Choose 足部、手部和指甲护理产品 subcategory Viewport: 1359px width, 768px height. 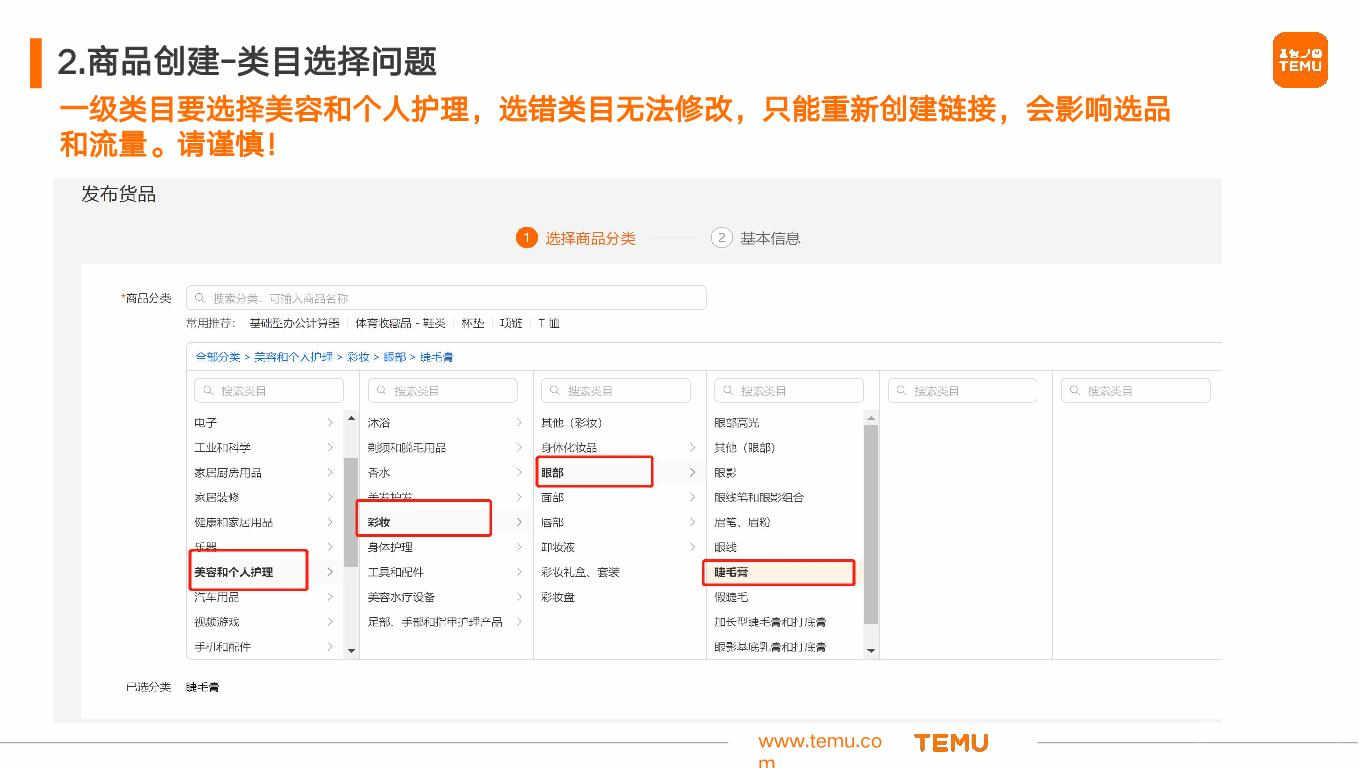coord(435,622)
